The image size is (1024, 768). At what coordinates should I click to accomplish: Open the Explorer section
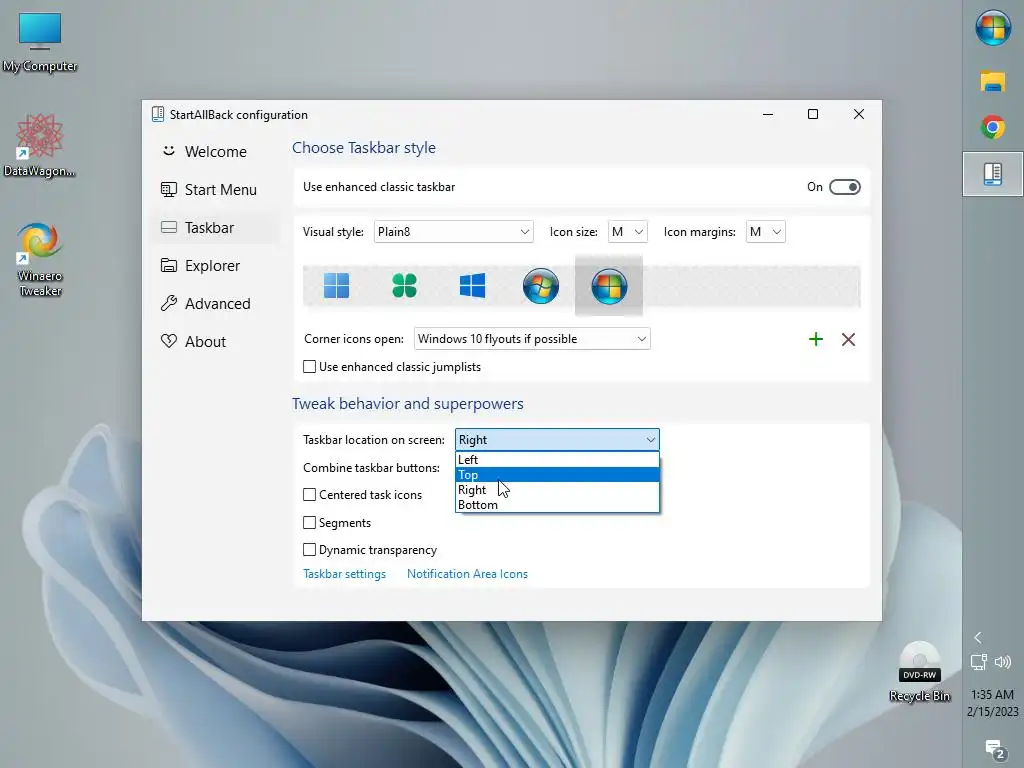point(216,266)
